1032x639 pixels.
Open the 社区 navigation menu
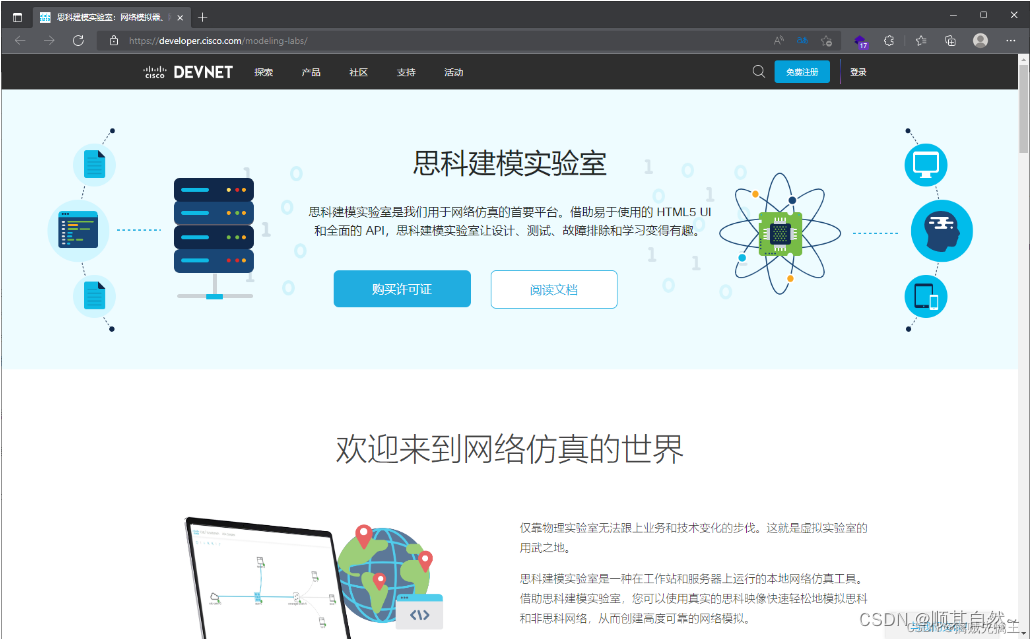[359, 72]
